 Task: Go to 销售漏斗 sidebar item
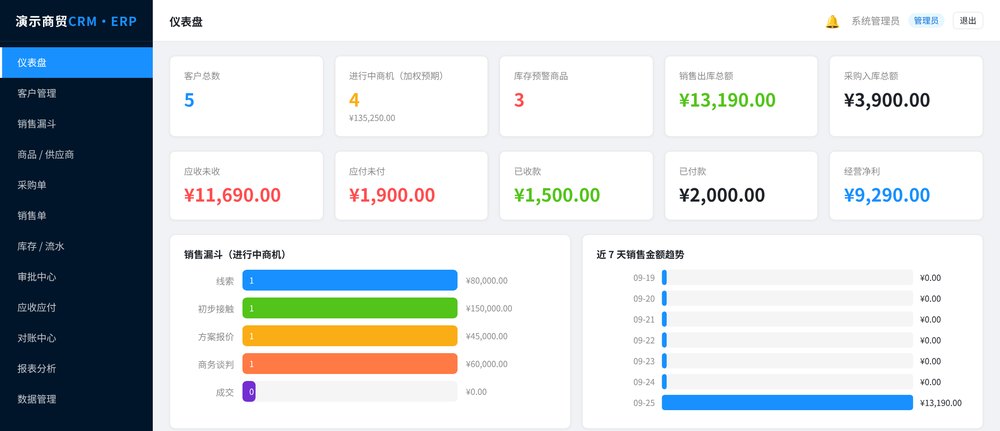click(77, 124)
